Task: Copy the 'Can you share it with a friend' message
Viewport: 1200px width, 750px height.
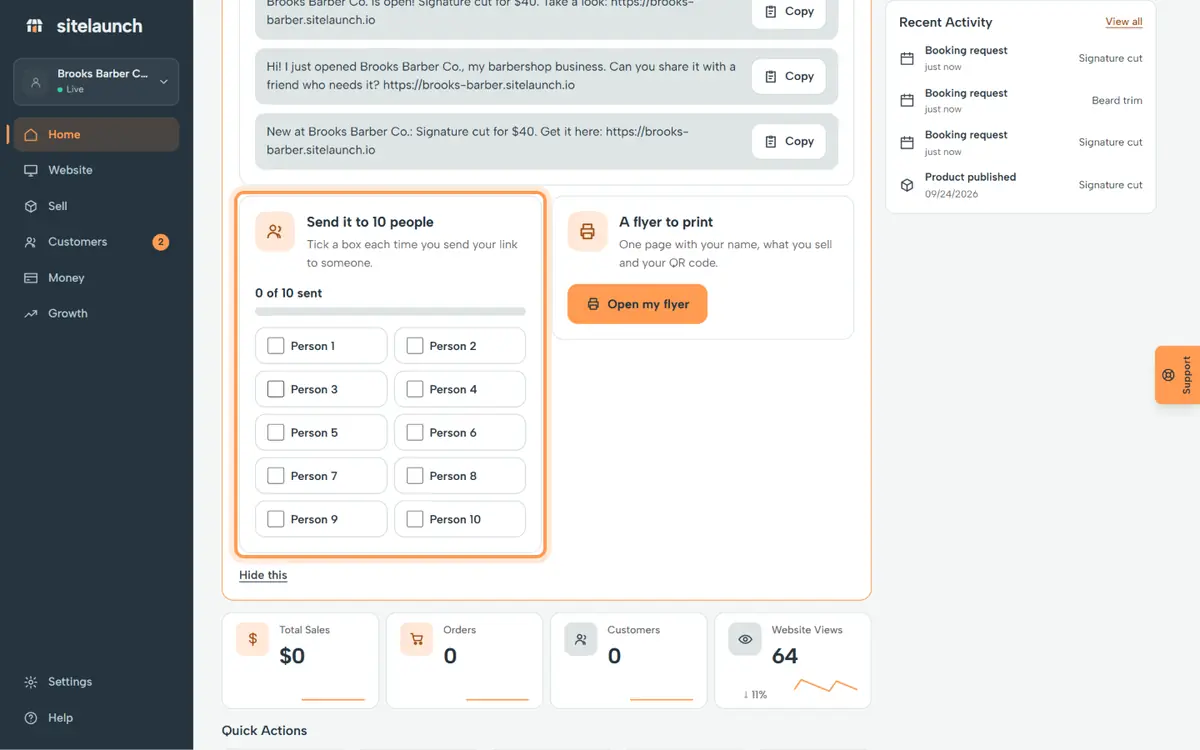Action: tap(789, 76)
